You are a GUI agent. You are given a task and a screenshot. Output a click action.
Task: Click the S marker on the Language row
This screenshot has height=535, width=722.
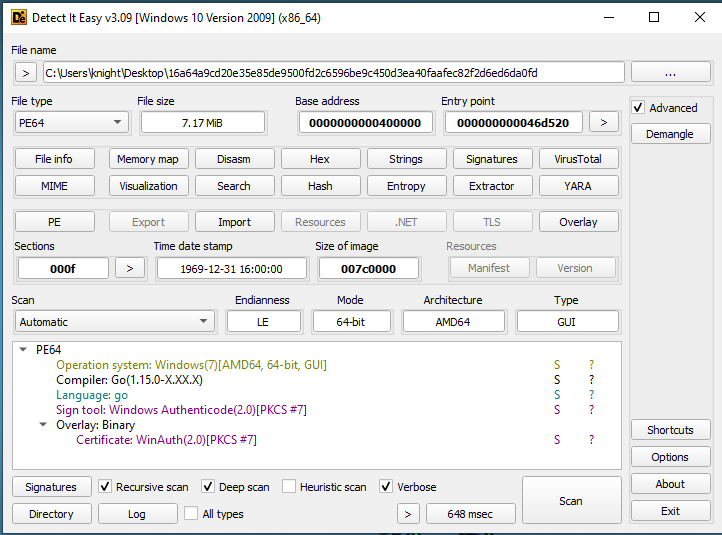pos(557,395)
